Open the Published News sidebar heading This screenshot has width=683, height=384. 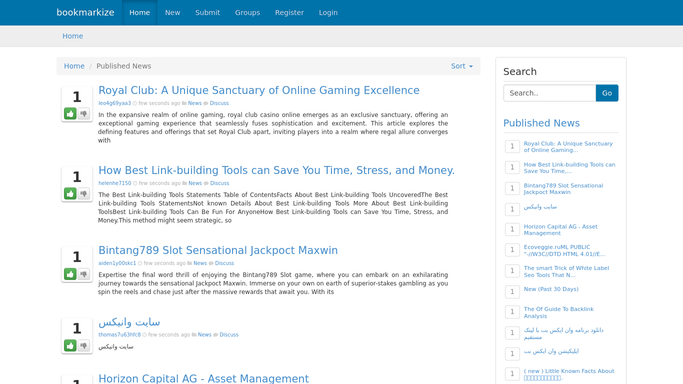[541, 123]
